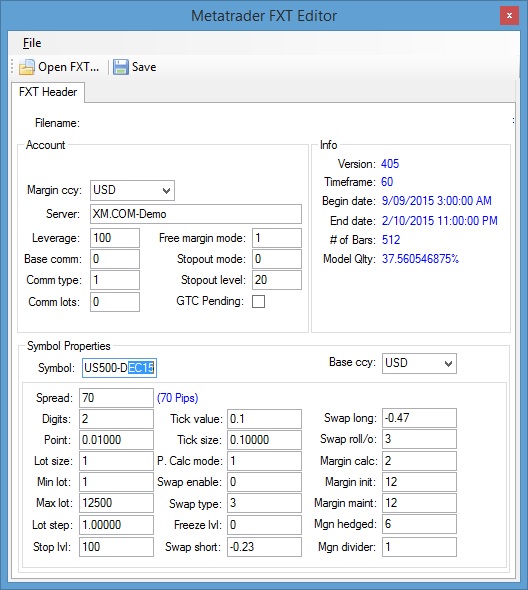Viewport: 528px width, 590px height.
Task: Click the Tick size input field
Action: point(264,440)
